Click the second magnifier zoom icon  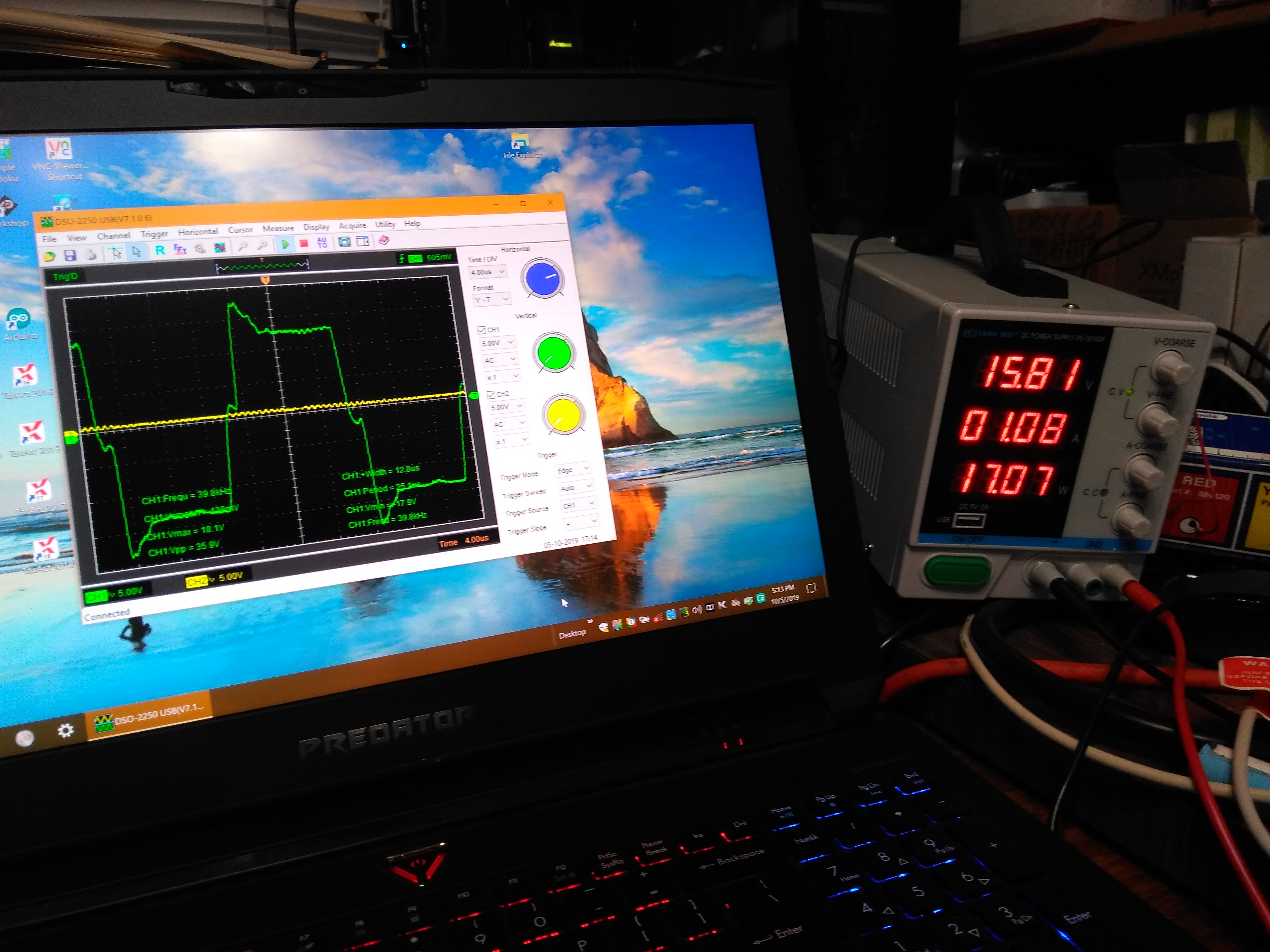coord(262,245)
